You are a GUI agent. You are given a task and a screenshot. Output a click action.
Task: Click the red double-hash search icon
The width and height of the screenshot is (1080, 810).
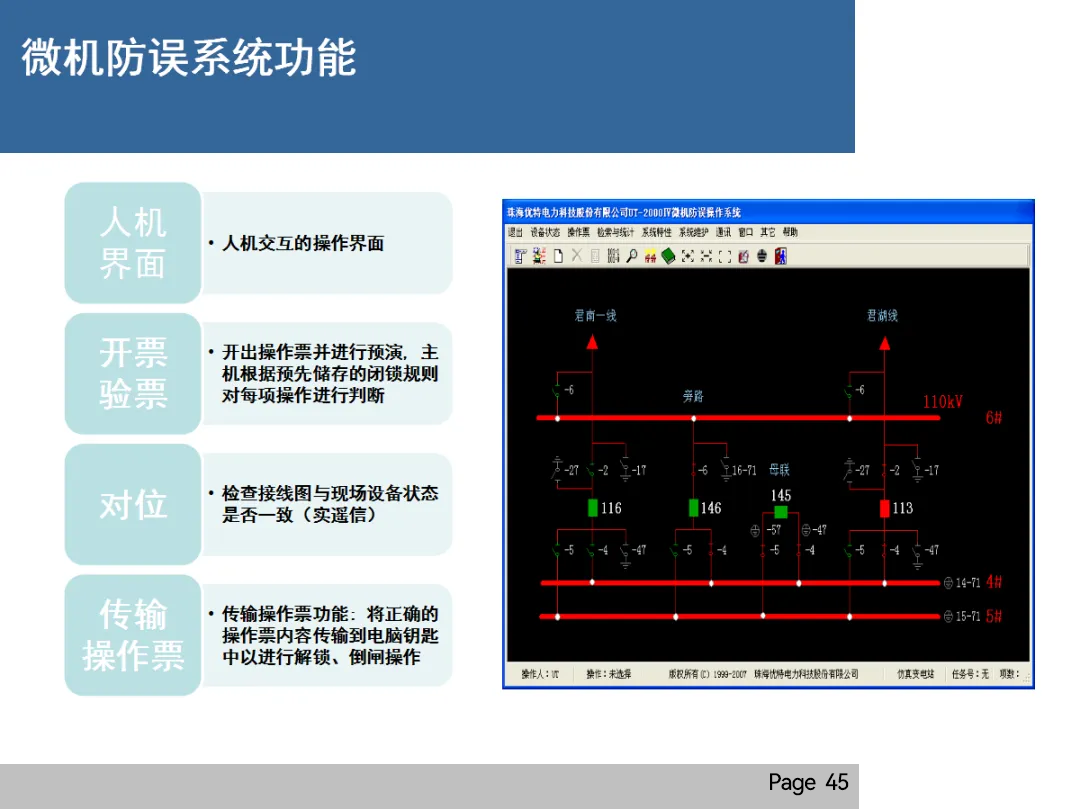coord(648,256)
